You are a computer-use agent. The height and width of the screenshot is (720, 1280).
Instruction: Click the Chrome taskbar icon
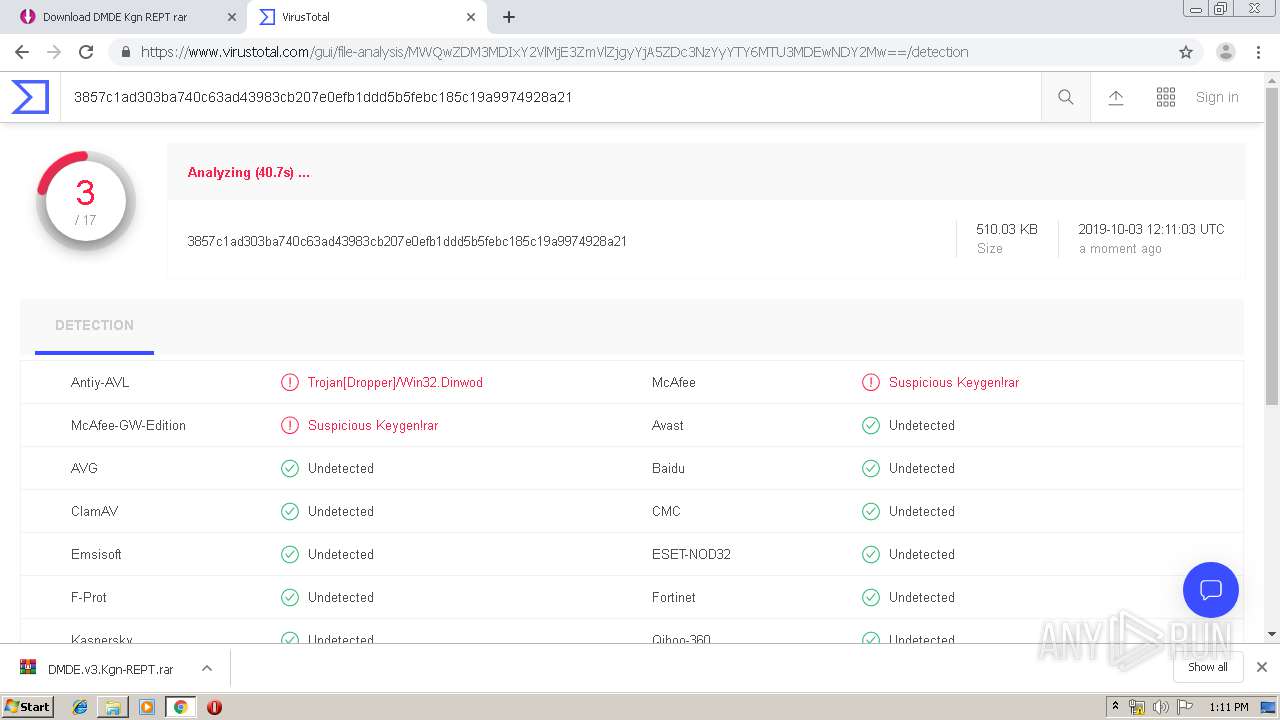coord(180,707)
